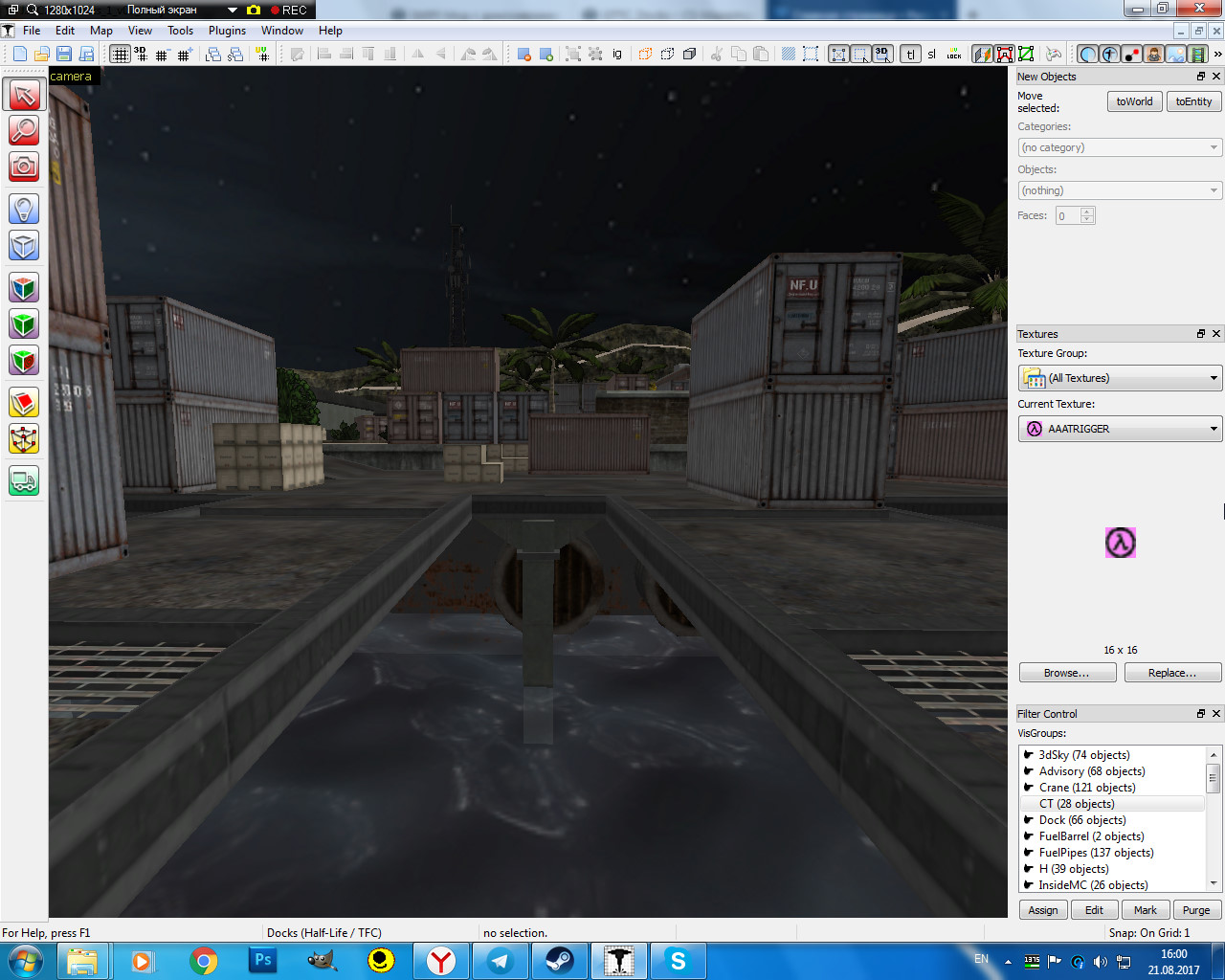Run the map with gamepad icon
1225x980 pixels.
click(1054, 54)
